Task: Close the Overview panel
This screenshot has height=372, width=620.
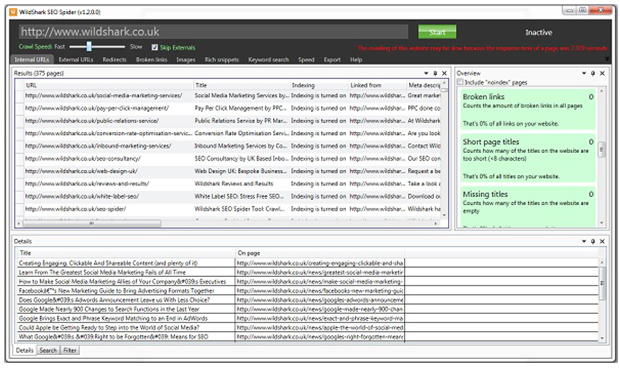Action: (x=602, y=73)
